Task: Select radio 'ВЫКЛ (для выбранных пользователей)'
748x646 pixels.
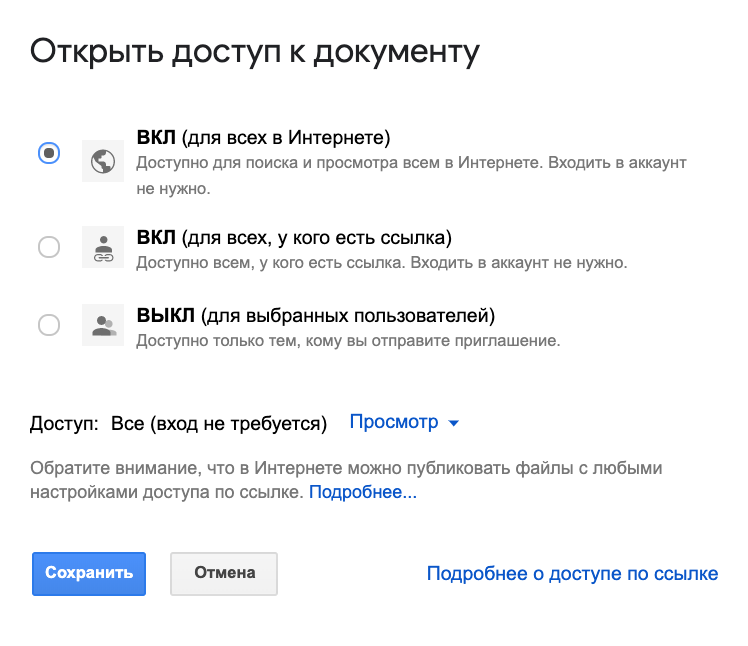Action: (49, 325)
